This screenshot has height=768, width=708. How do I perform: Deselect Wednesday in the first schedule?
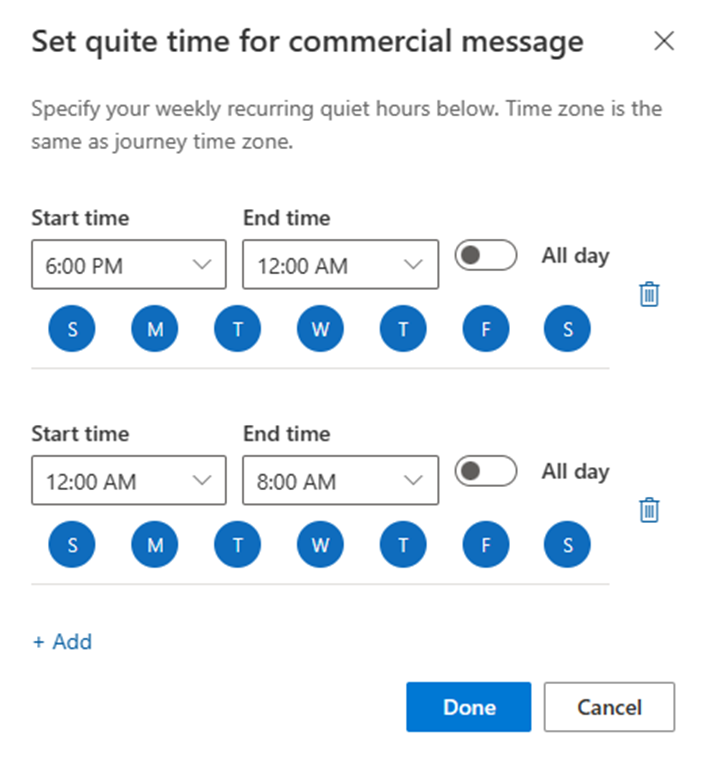coord(320,329)
